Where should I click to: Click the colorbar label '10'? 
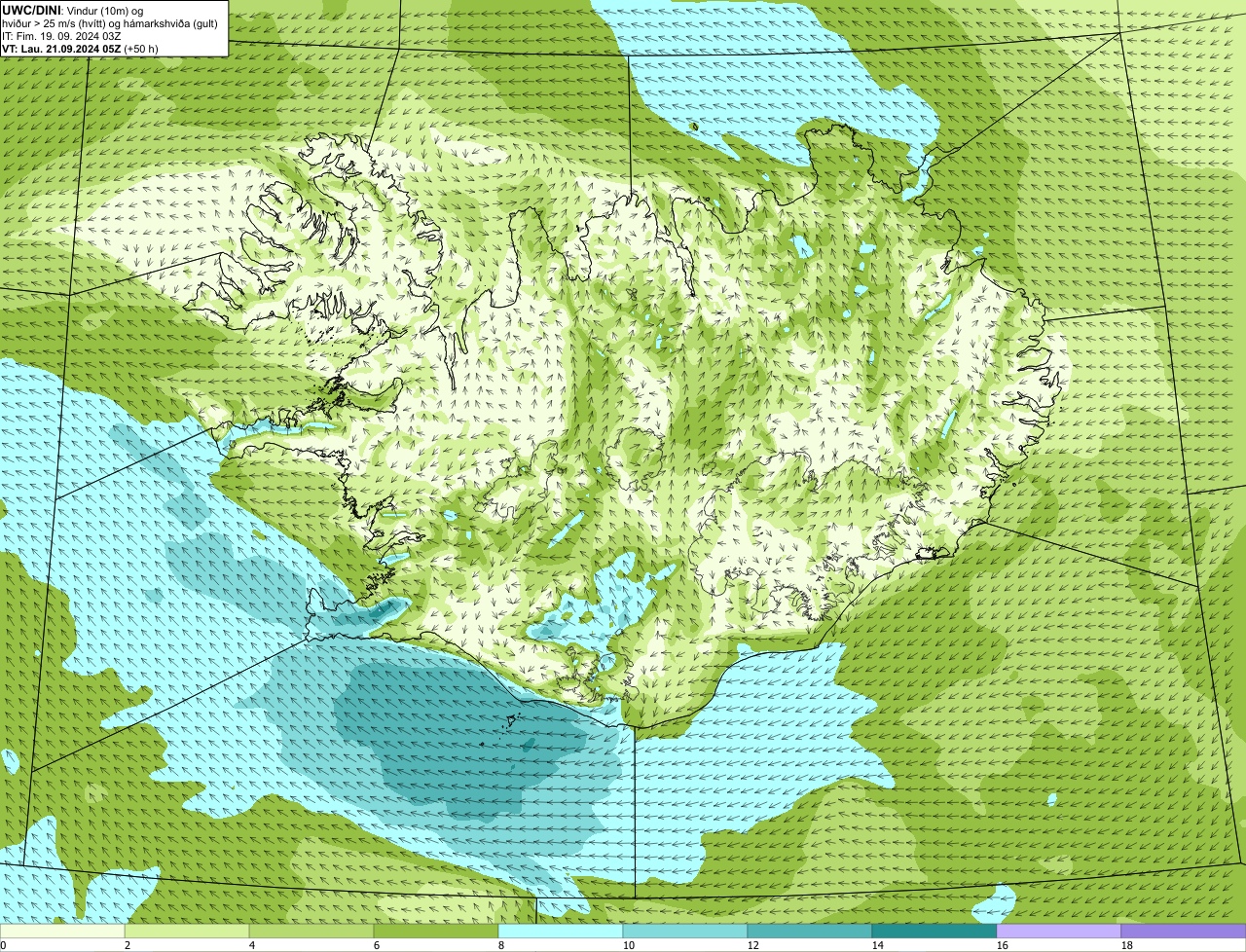pos(629,945)
